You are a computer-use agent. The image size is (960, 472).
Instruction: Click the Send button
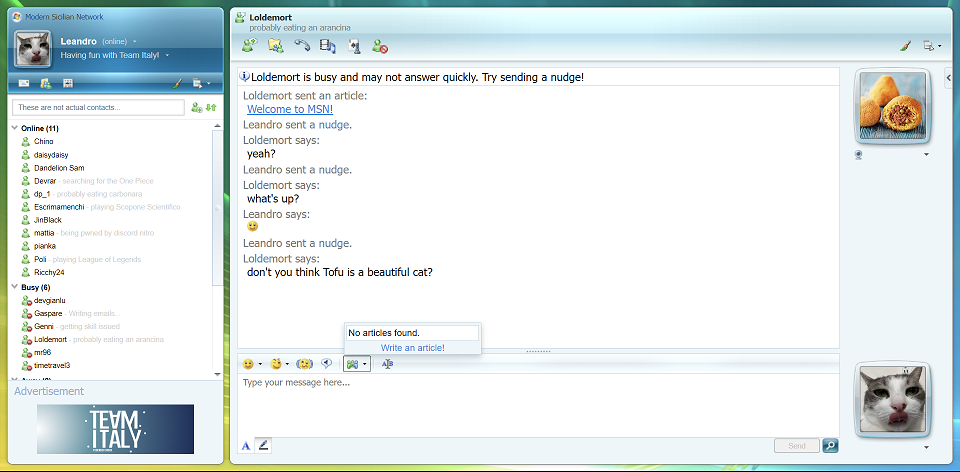tap(797, 446)
